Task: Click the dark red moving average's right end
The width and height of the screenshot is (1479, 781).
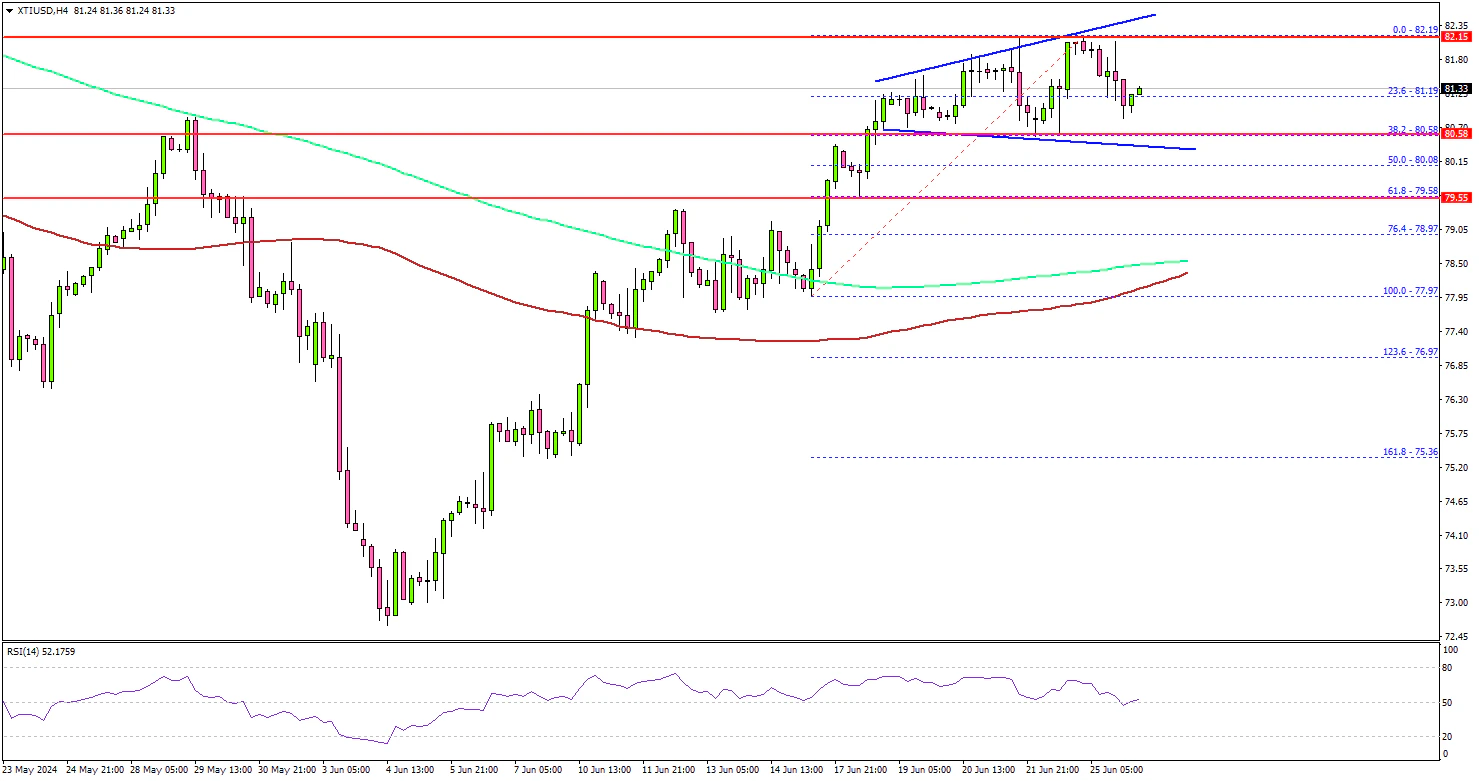Action: coord(1183,273)
